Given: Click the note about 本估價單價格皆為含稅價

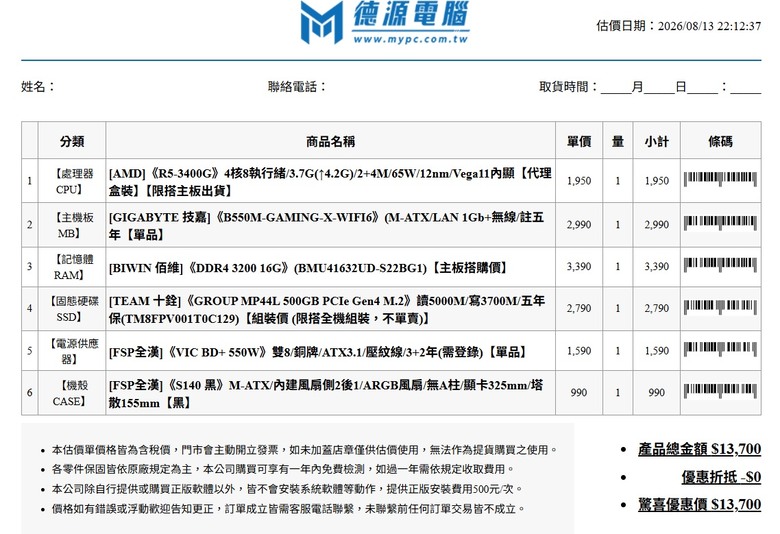Looking at the screenshot, I should click(304, 449).
